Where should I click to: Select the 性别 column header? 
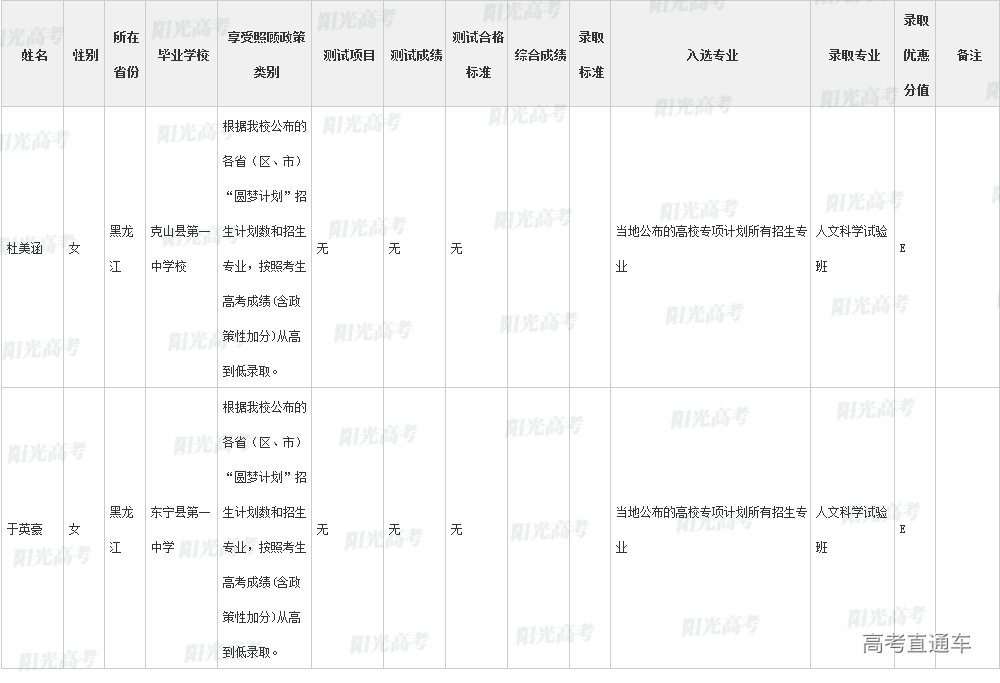[85, 55]
